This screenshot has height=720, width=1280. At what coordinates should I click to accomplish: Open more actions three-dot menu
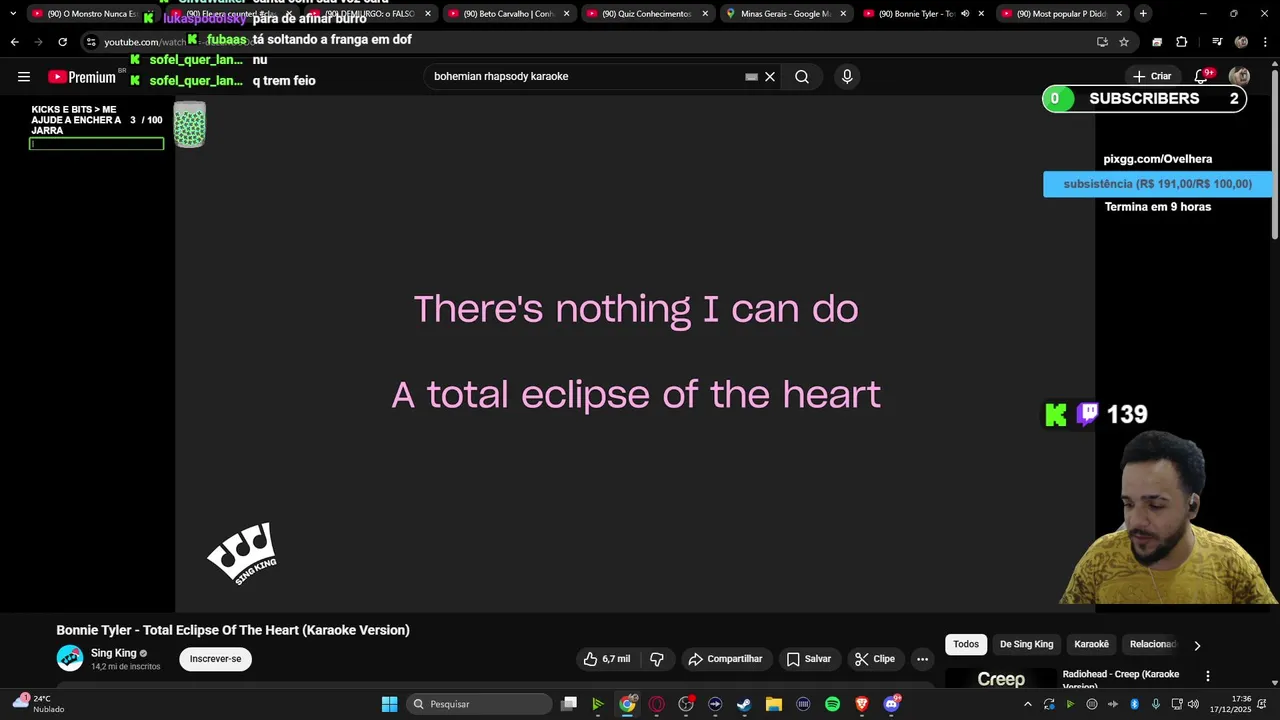point(923,659)
